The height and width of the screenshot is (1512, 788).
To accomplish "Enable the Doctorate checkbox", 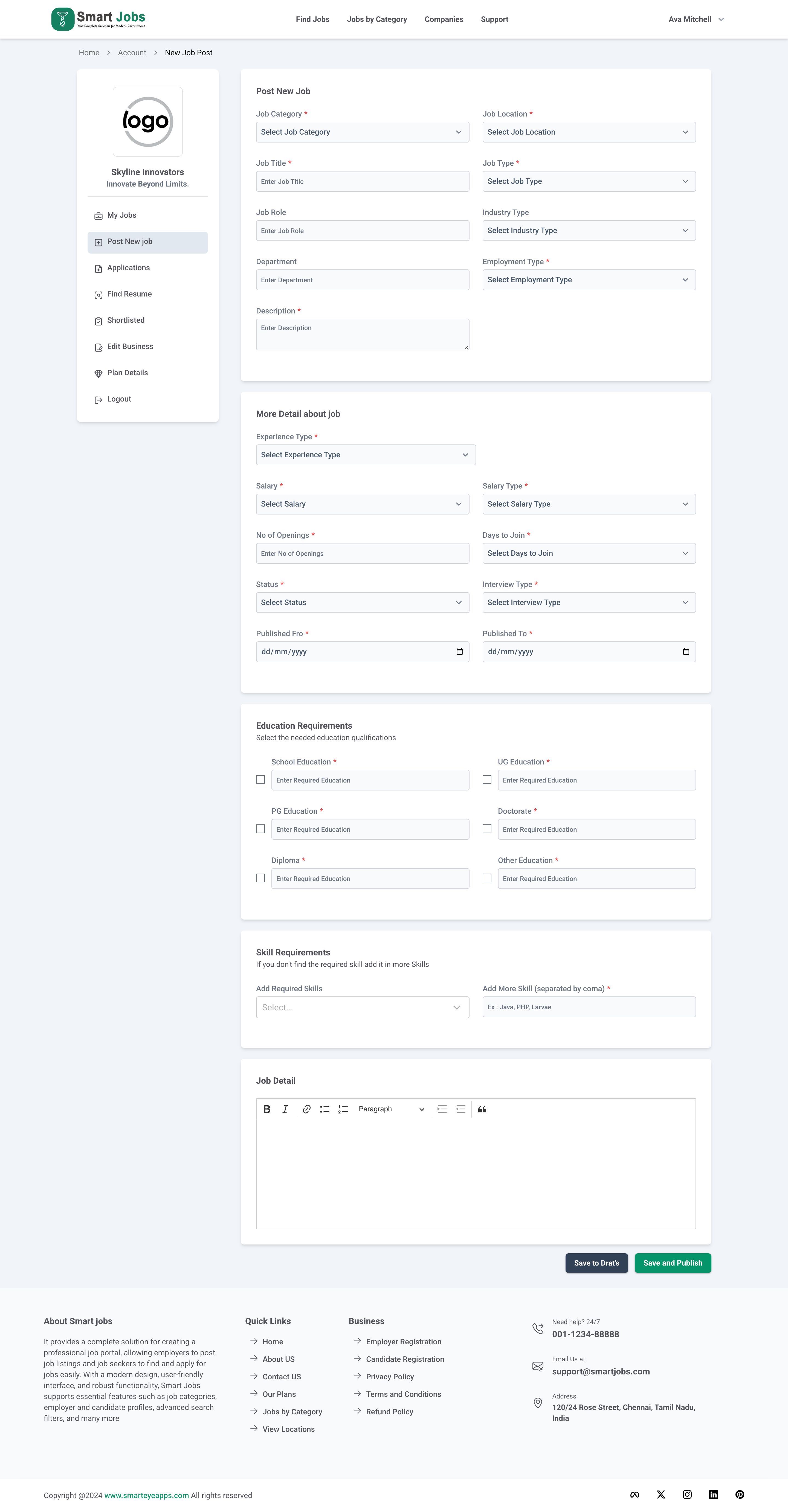I will (x=487, y=829).
